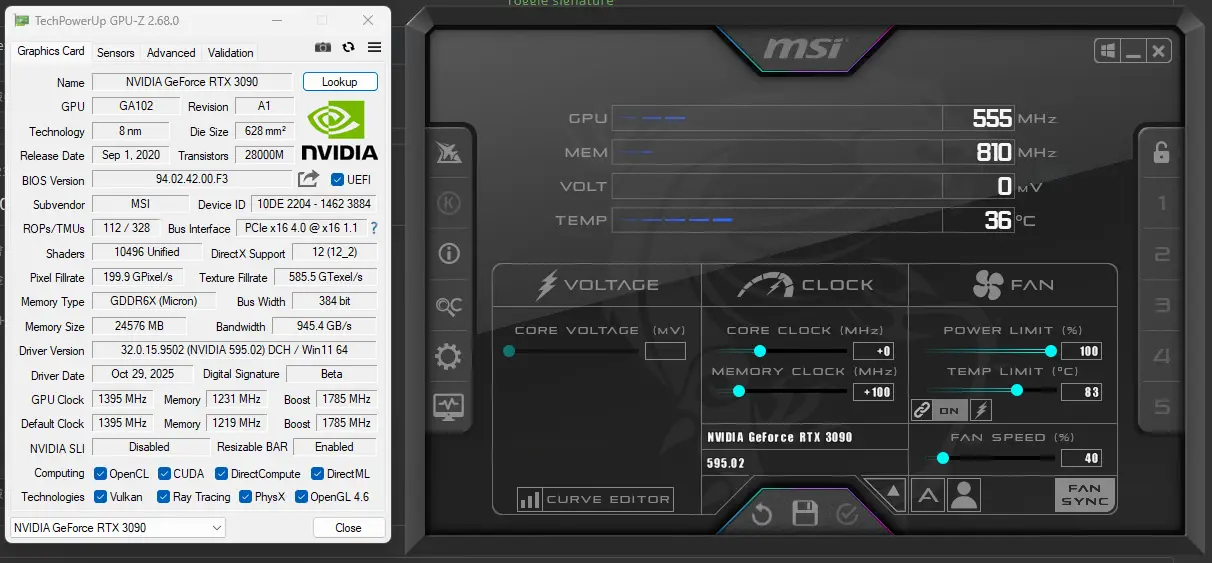The image size is (1212, 563).
Task: Click the BIOS export share icon
Action: [308, 179]
